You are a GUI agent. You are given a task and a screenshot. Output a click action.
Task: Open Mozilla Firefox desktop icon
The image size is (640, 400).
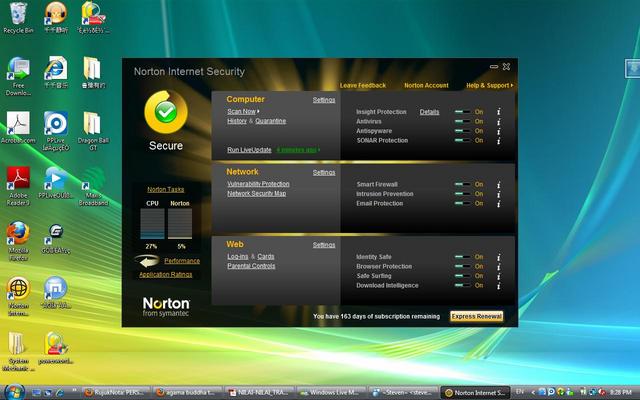(17, 235)
